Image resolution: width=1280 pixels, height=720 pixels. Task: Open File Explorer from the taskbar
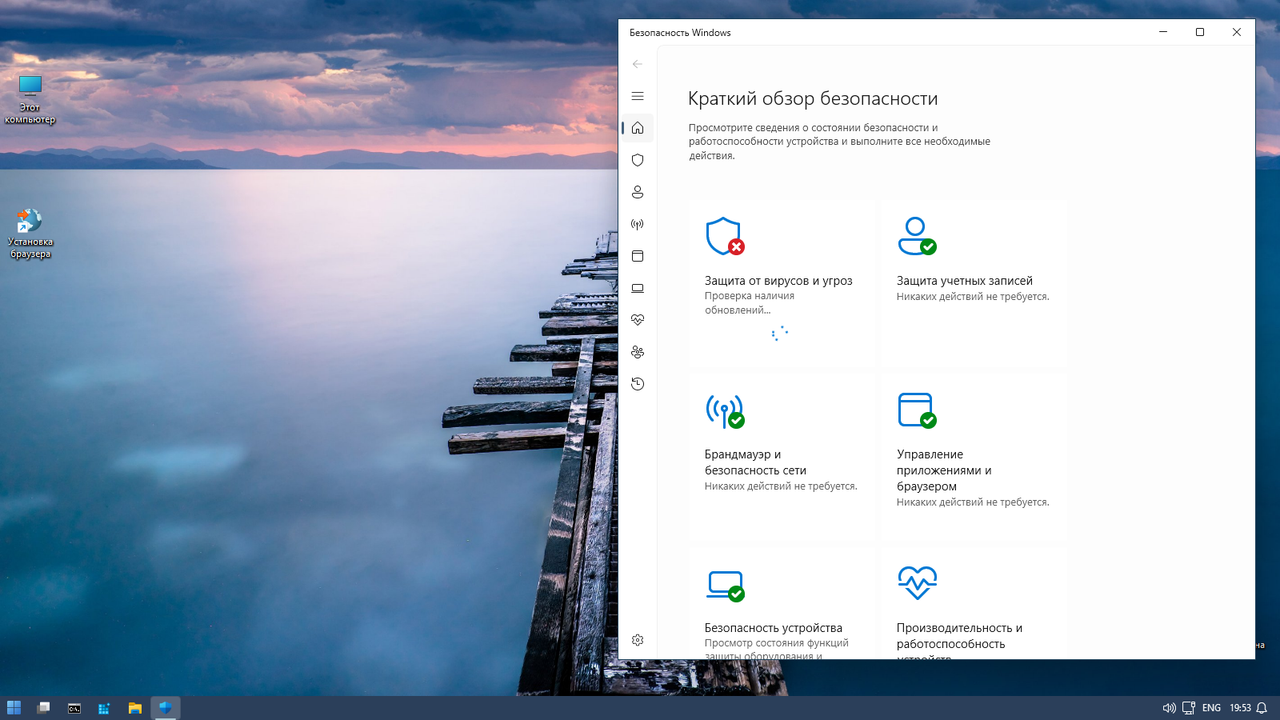135,708
